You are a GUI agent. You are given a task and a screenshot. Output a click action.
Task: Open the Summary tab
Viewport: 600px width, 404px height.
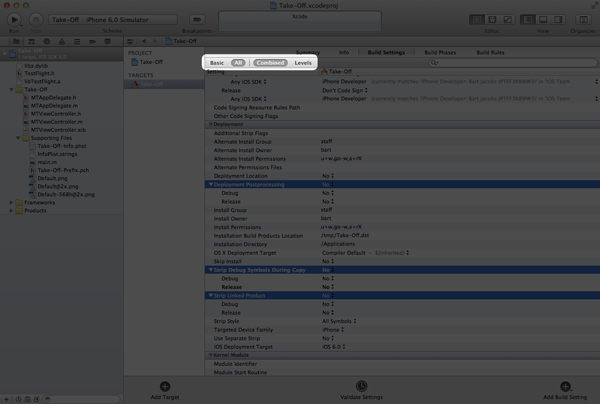(308, 52)
